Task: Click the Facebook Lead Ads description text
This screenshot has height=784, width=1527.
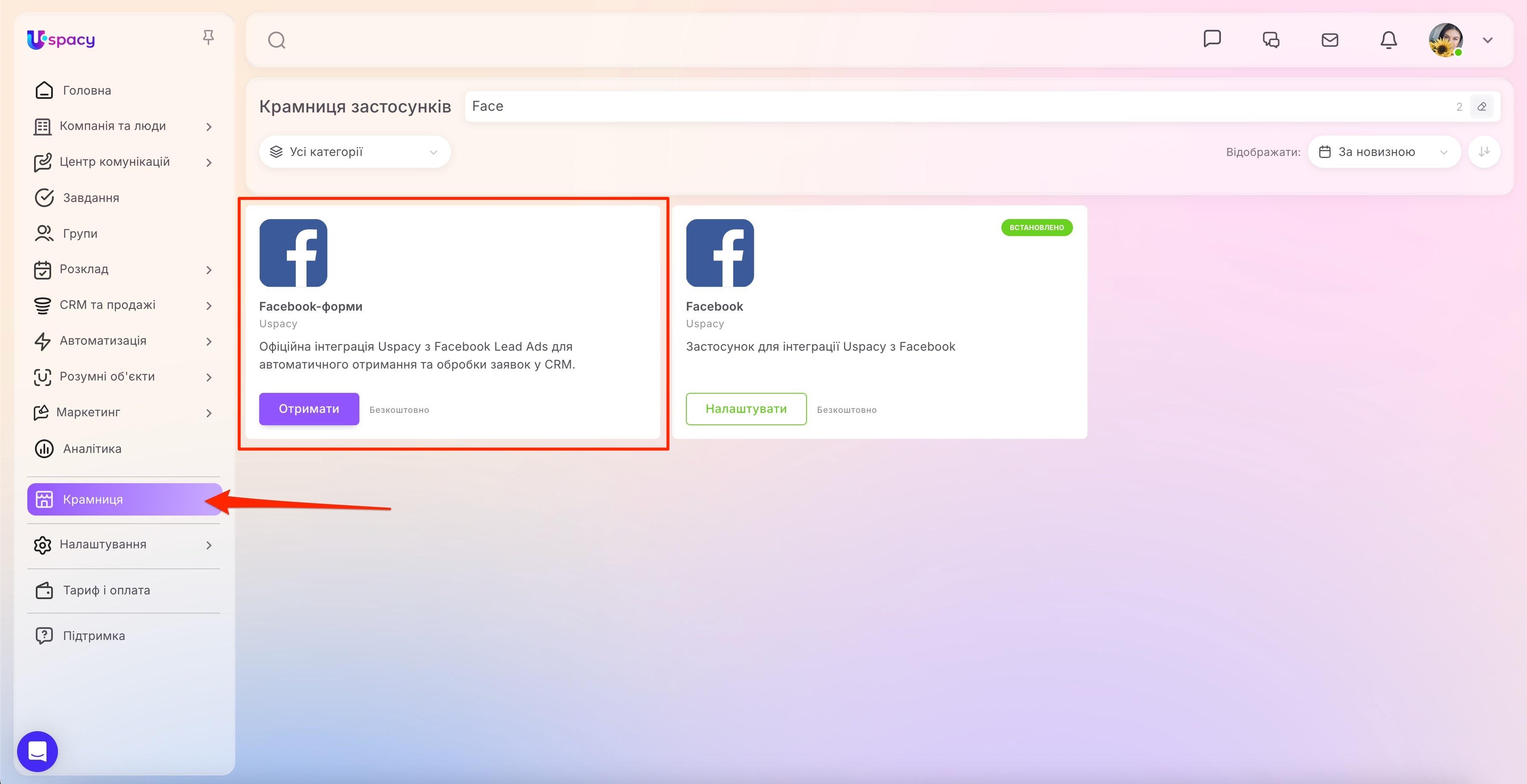Action: tap(417, 355)
